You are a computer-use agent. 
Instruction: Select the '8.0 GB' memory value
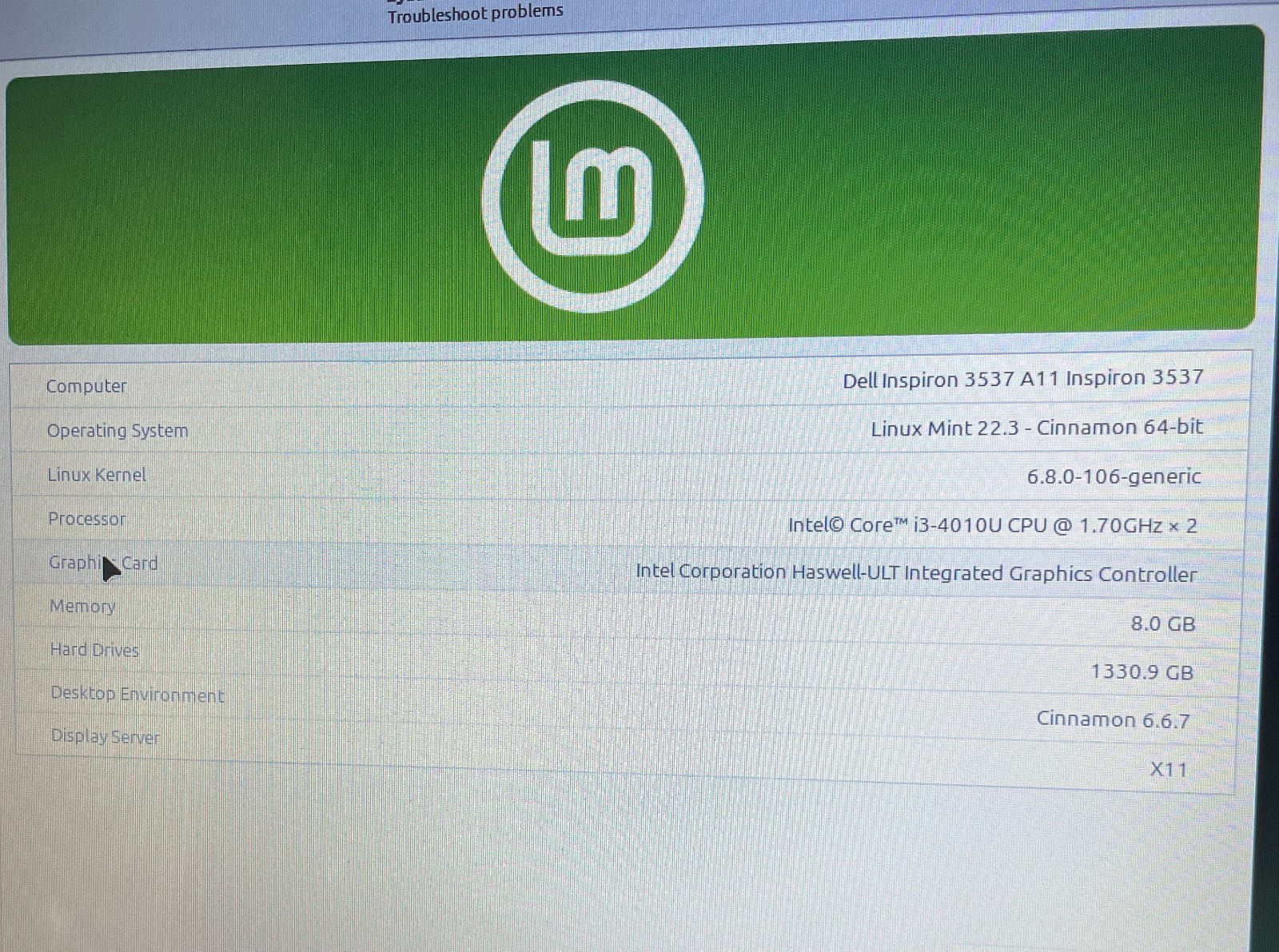[1163, 623]
